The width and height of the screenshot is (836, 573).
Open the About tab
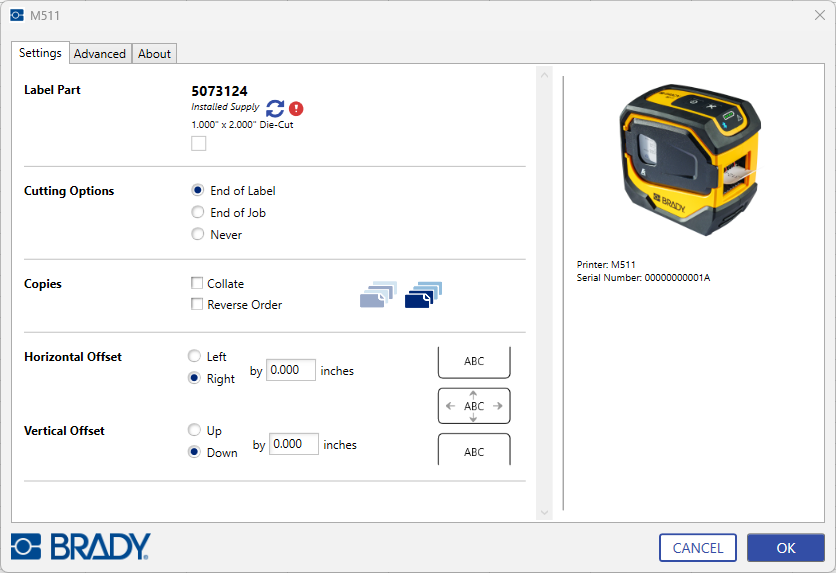click(x=154, y=54)
